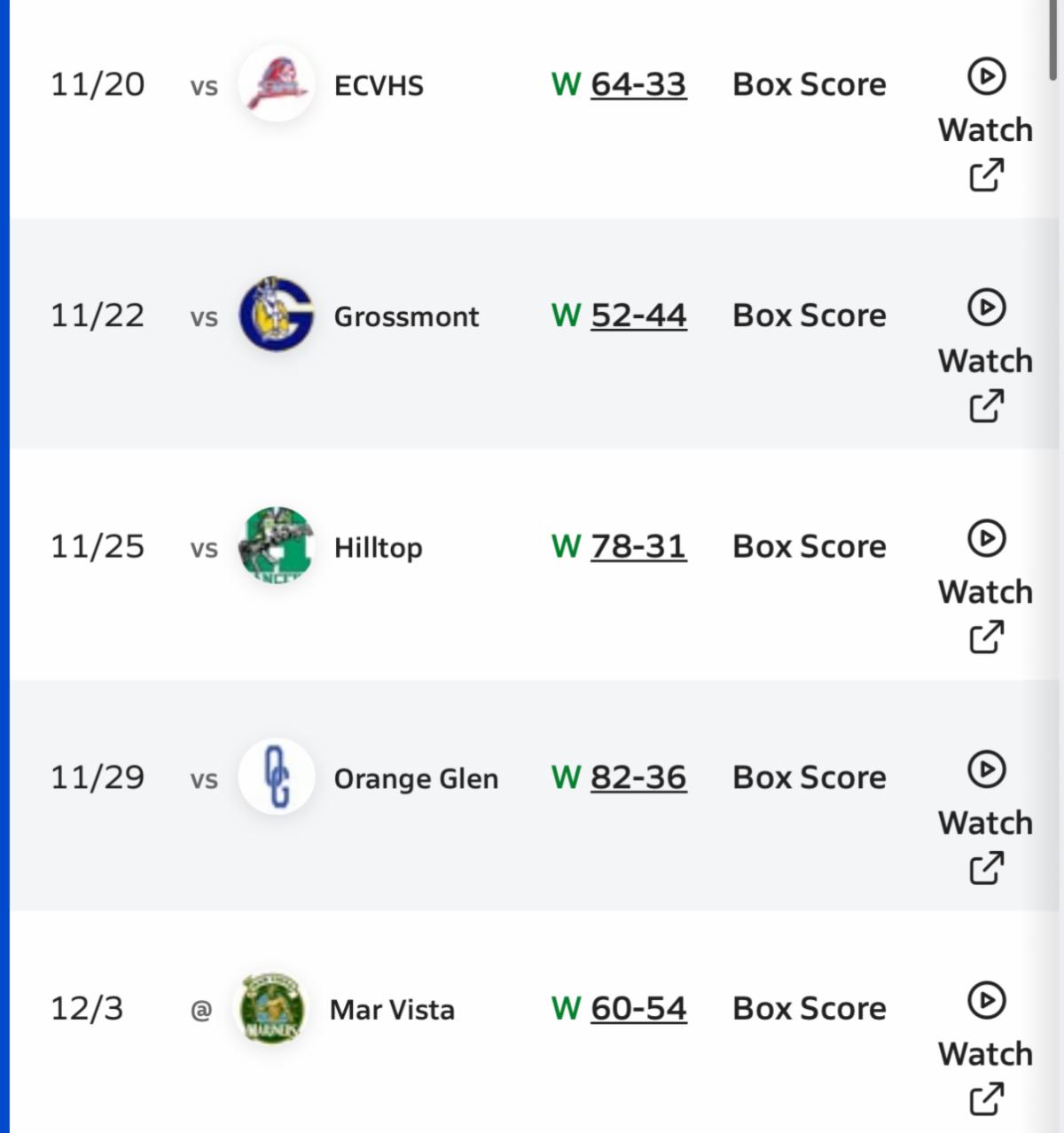
Task: Open external link icon for ECVHS game
Action: pyautogui.click(x=986, y=175)
